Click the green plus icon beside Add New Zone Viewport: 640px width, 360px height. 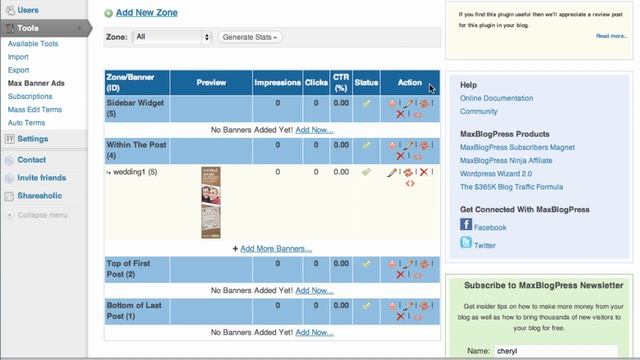click(108, 13)
